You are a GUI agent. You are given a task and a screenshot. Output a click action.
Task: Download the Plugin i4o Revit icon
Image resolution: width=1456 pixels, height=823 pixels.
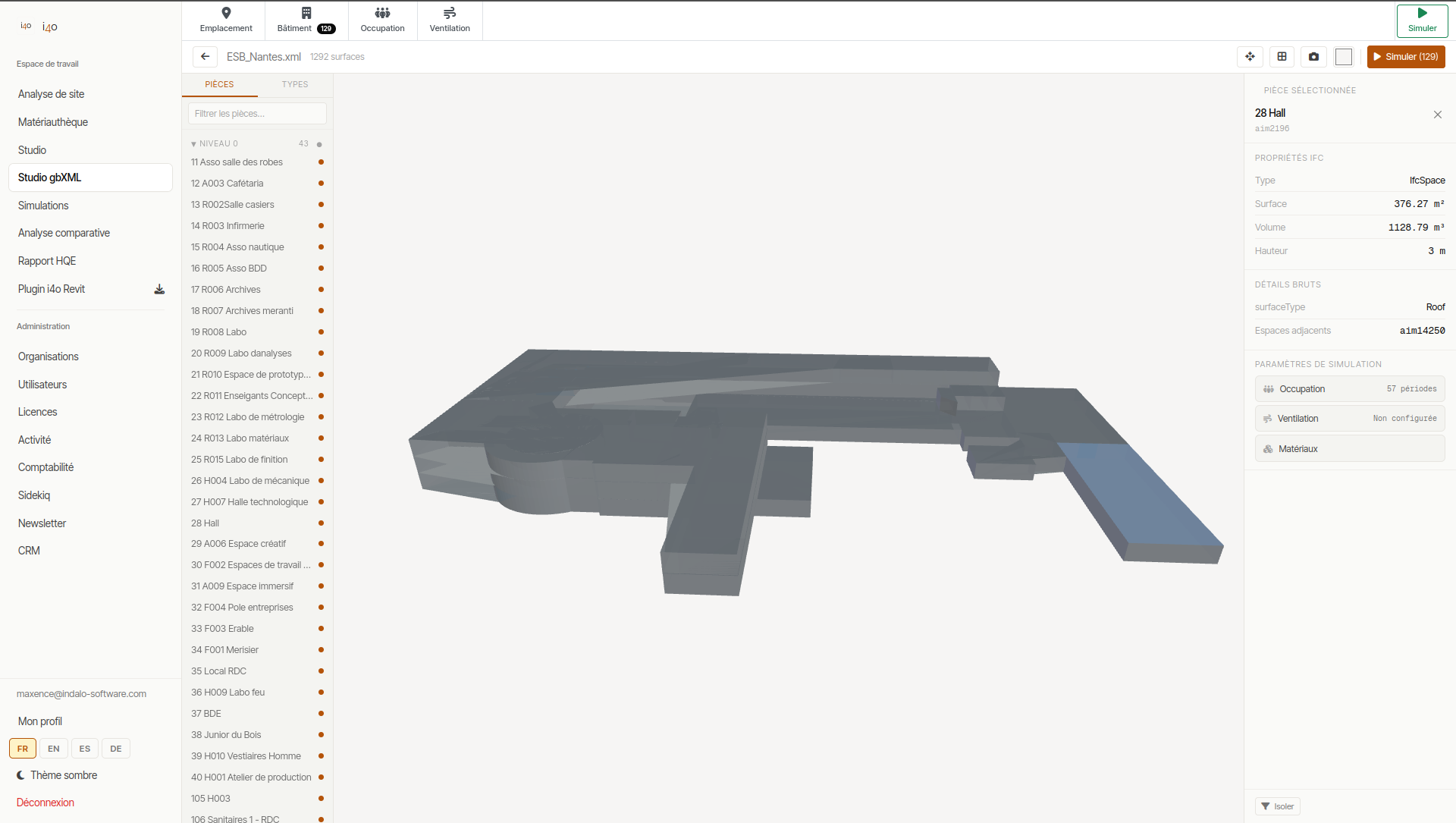click(x=159, y=289)
